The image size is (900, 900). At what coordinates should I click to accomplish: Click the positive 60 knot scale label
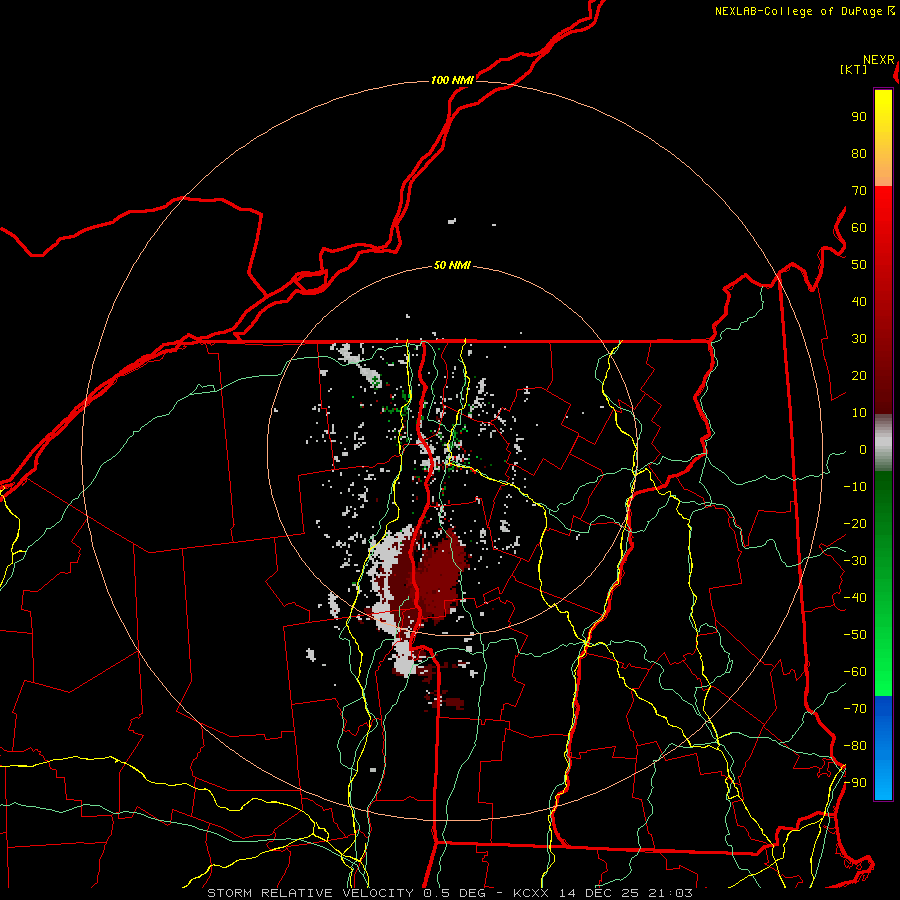coord(859,227)
